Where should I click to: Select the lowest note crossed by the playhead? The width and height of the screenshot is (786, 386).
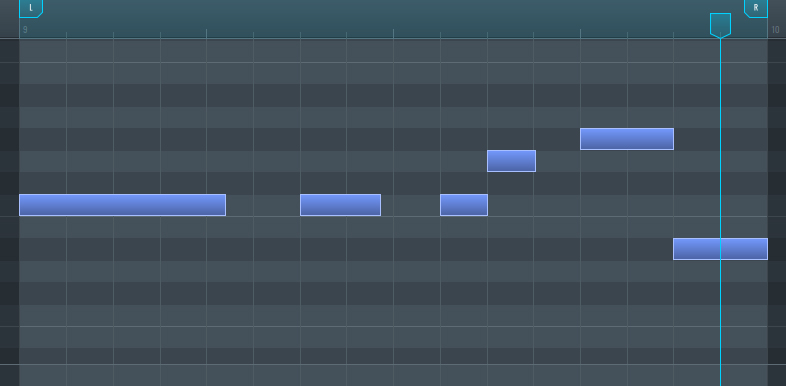(720, 249)
